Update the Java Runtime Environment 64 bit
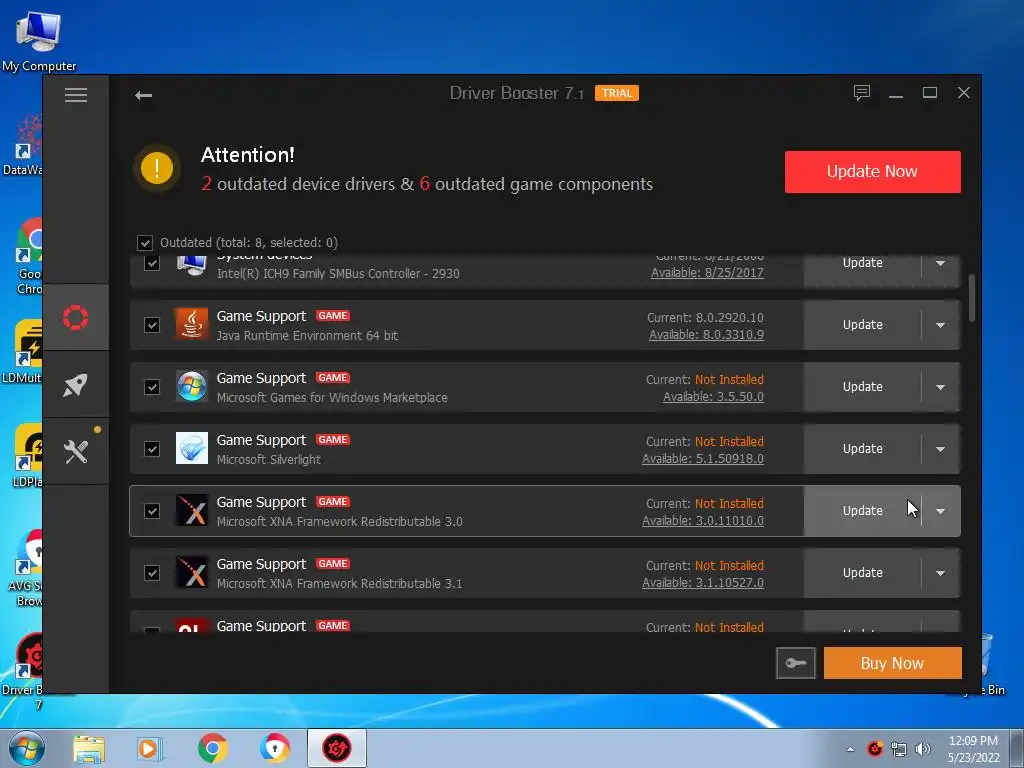The height and width of the screenshot is (768, 1024). 862,325
